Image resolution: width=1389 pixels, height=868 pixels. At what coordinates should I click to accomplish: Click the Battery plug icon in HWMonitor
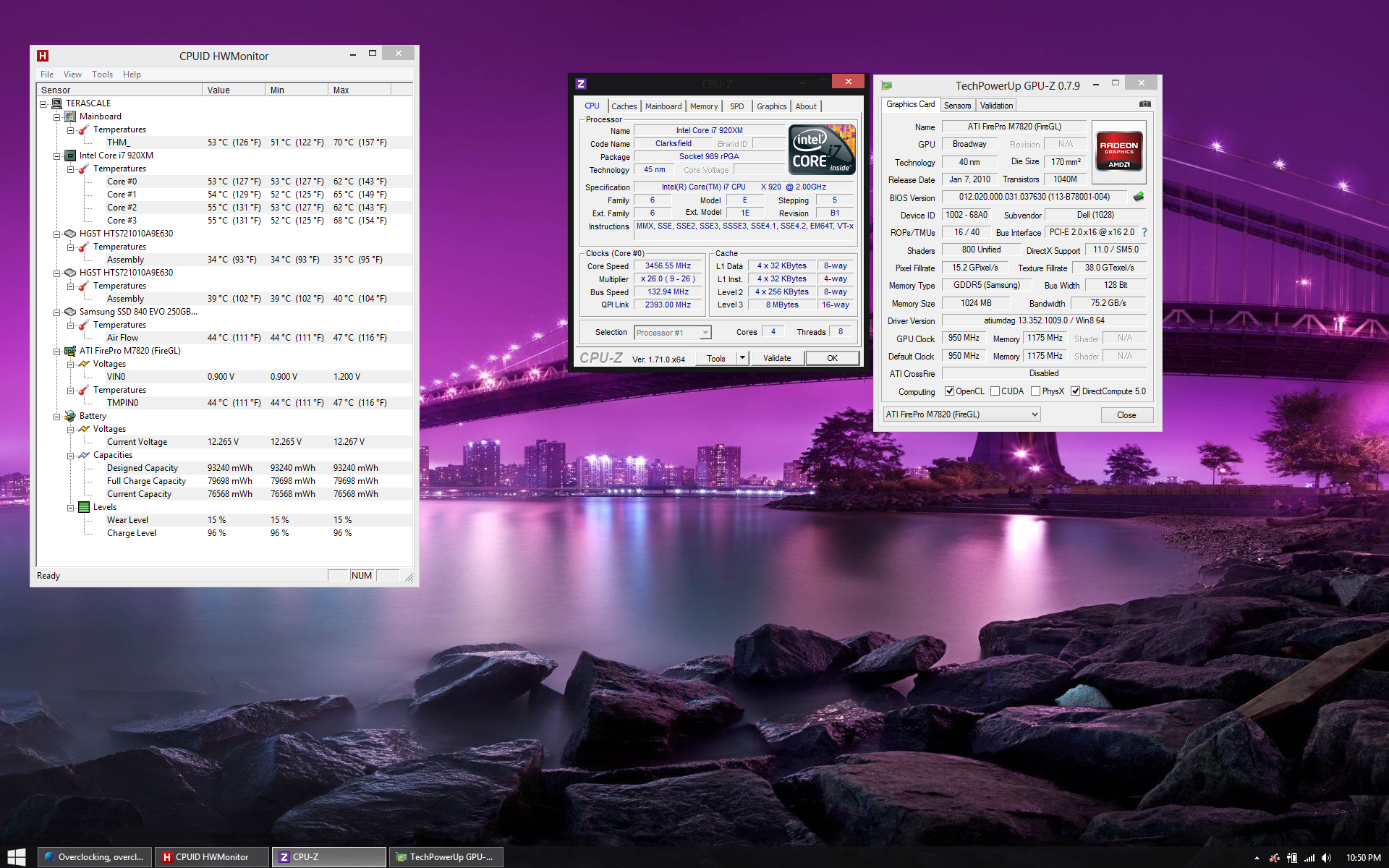pos(70,416)
